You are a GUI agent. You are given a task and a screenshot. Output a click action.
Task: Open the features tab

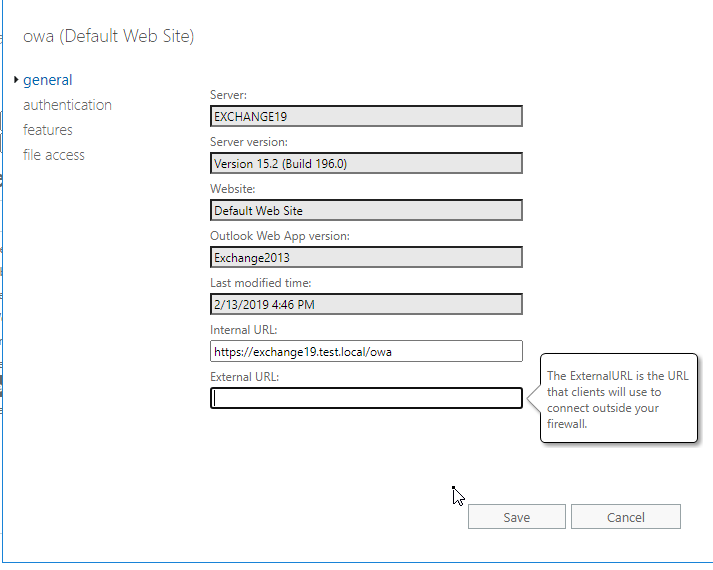[x=48, y=130]
